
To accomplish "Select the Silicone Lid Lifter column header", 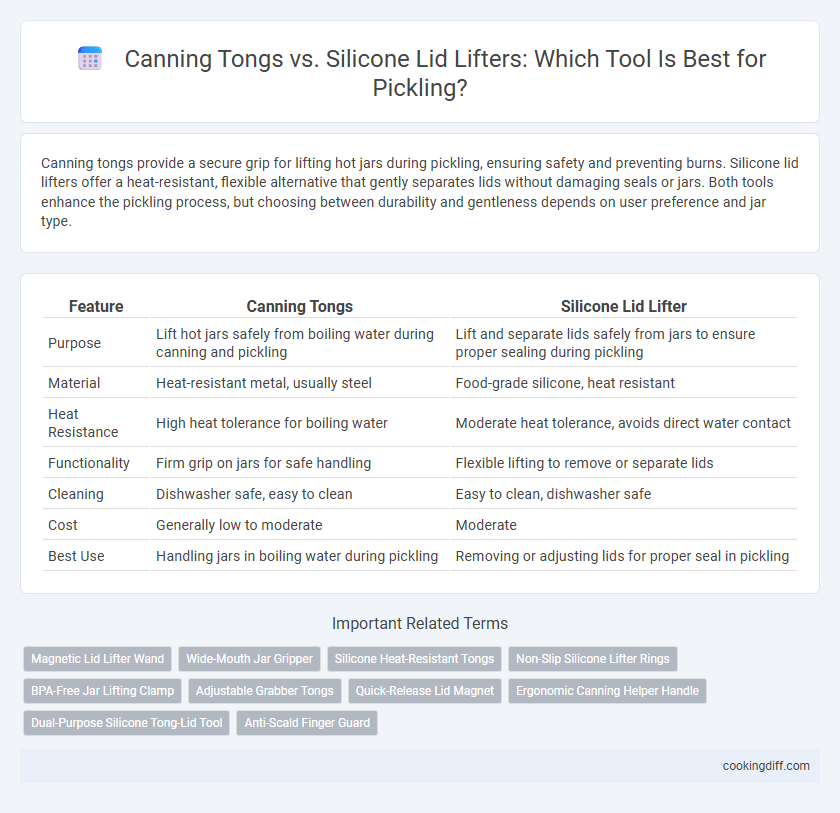I will [x=624, y=306].
